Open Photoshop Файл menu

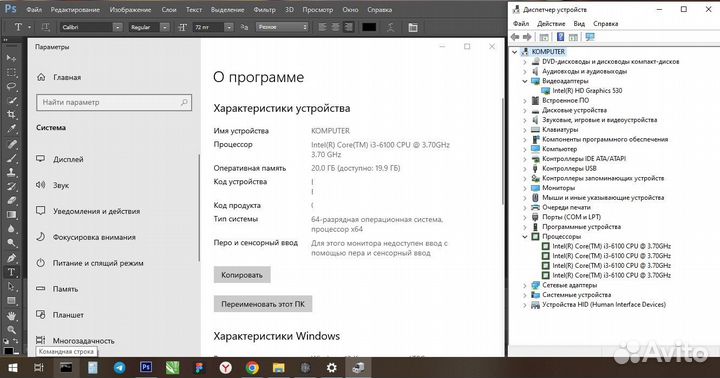click(x=34, y=9)
